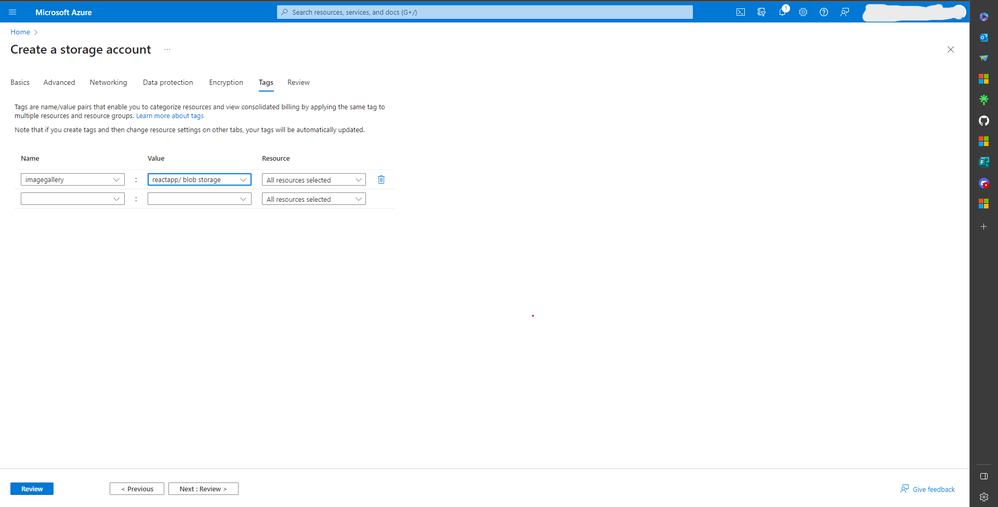The image size is (998, 507).
Task: Expand the reactapp/ blob storage Value dropdown
Action: point(199,179)
